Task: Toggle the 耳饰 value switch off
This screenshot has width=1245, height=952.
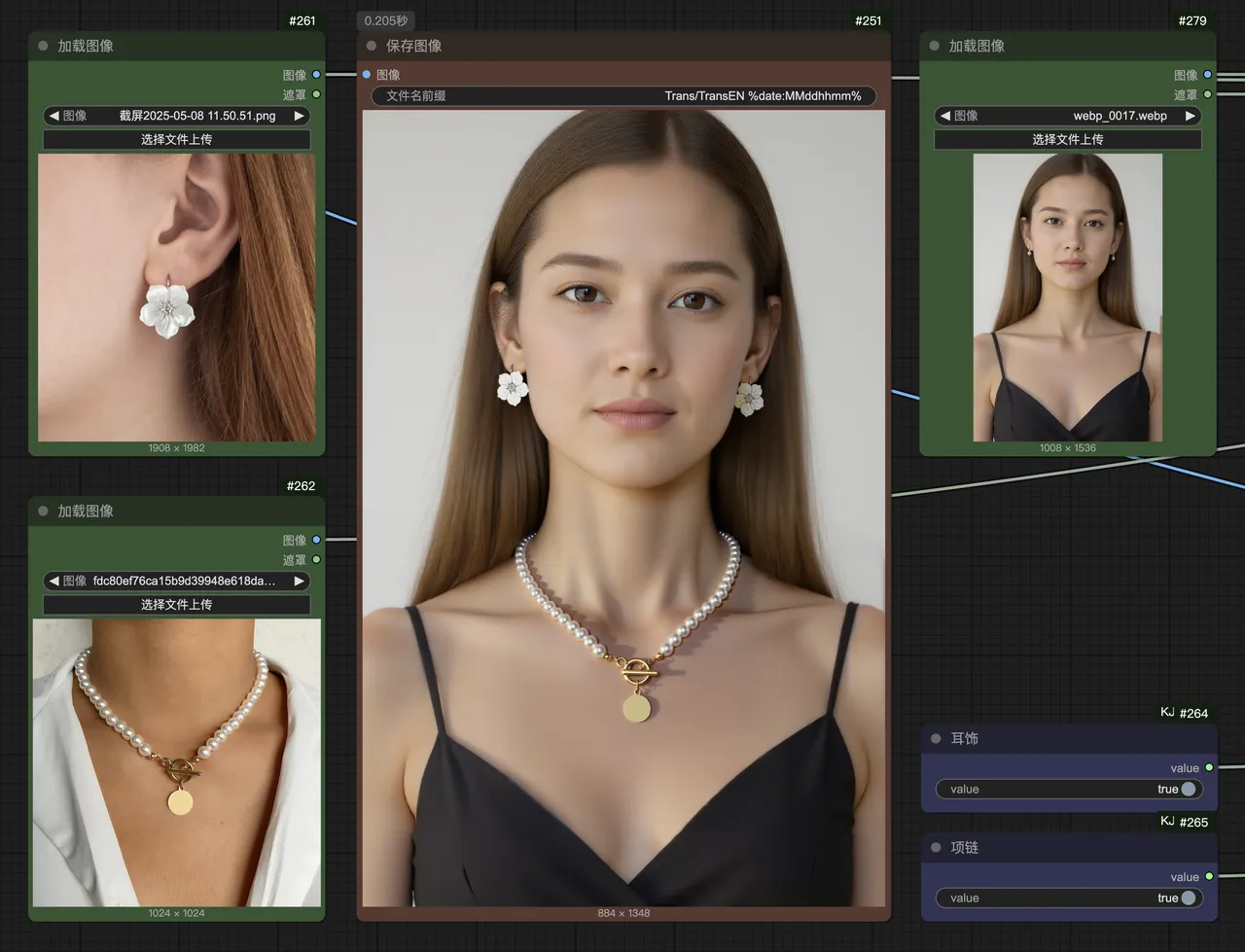Action: point(1187,790)
